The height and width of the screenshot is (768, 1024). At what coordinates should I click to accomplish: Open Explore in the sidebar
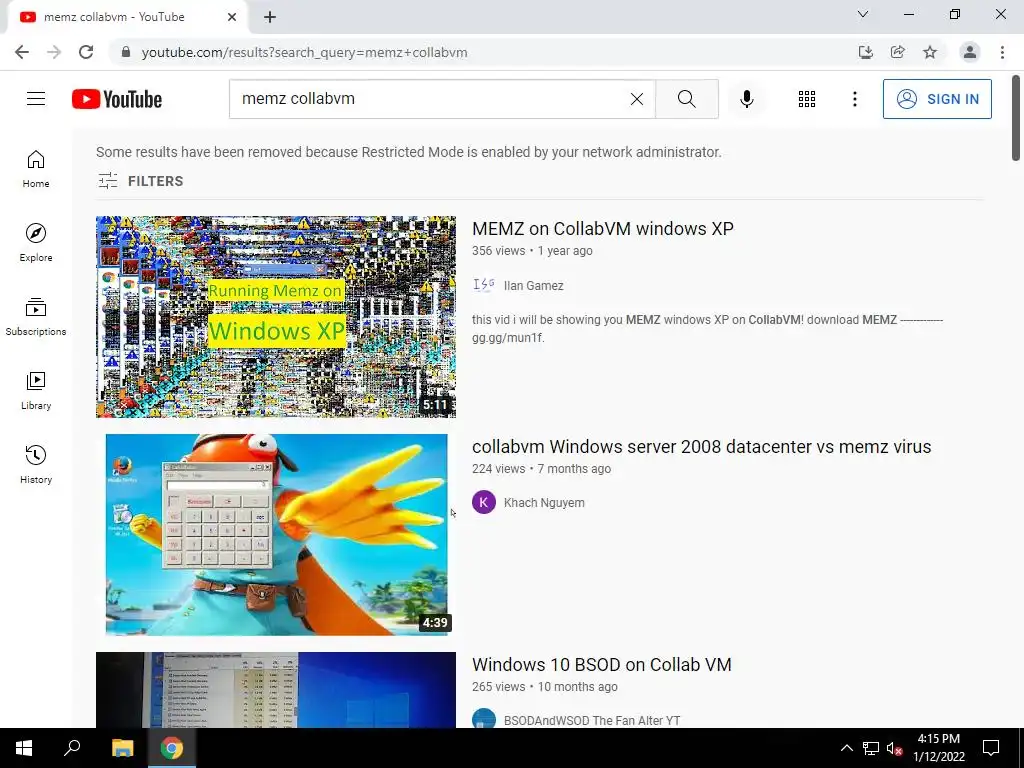click(x=36, y=243)
